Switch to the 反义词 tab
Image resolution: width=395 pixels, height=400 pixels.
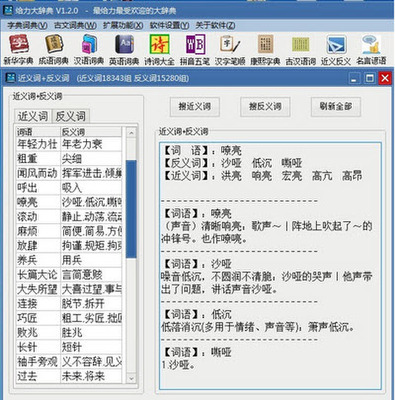pyautogui.click(x=71, y=116)
